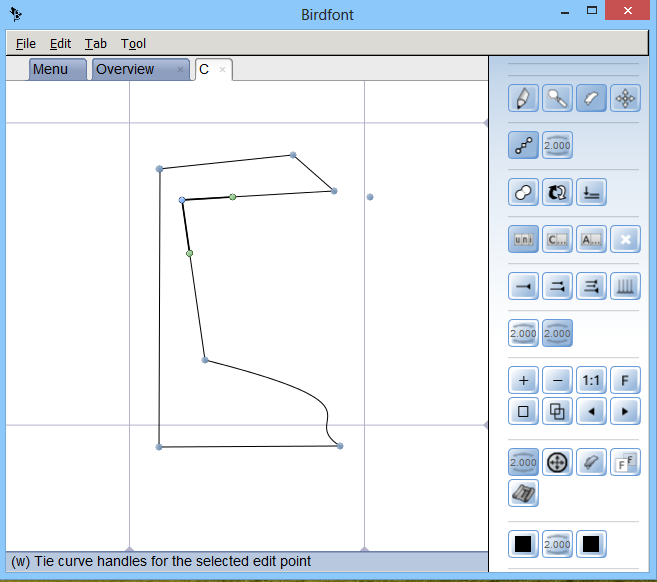This screenshot has width=657, height=582.
Task: Open the left black color swatch
Action: pyautogui.click(x=523, y=544)
